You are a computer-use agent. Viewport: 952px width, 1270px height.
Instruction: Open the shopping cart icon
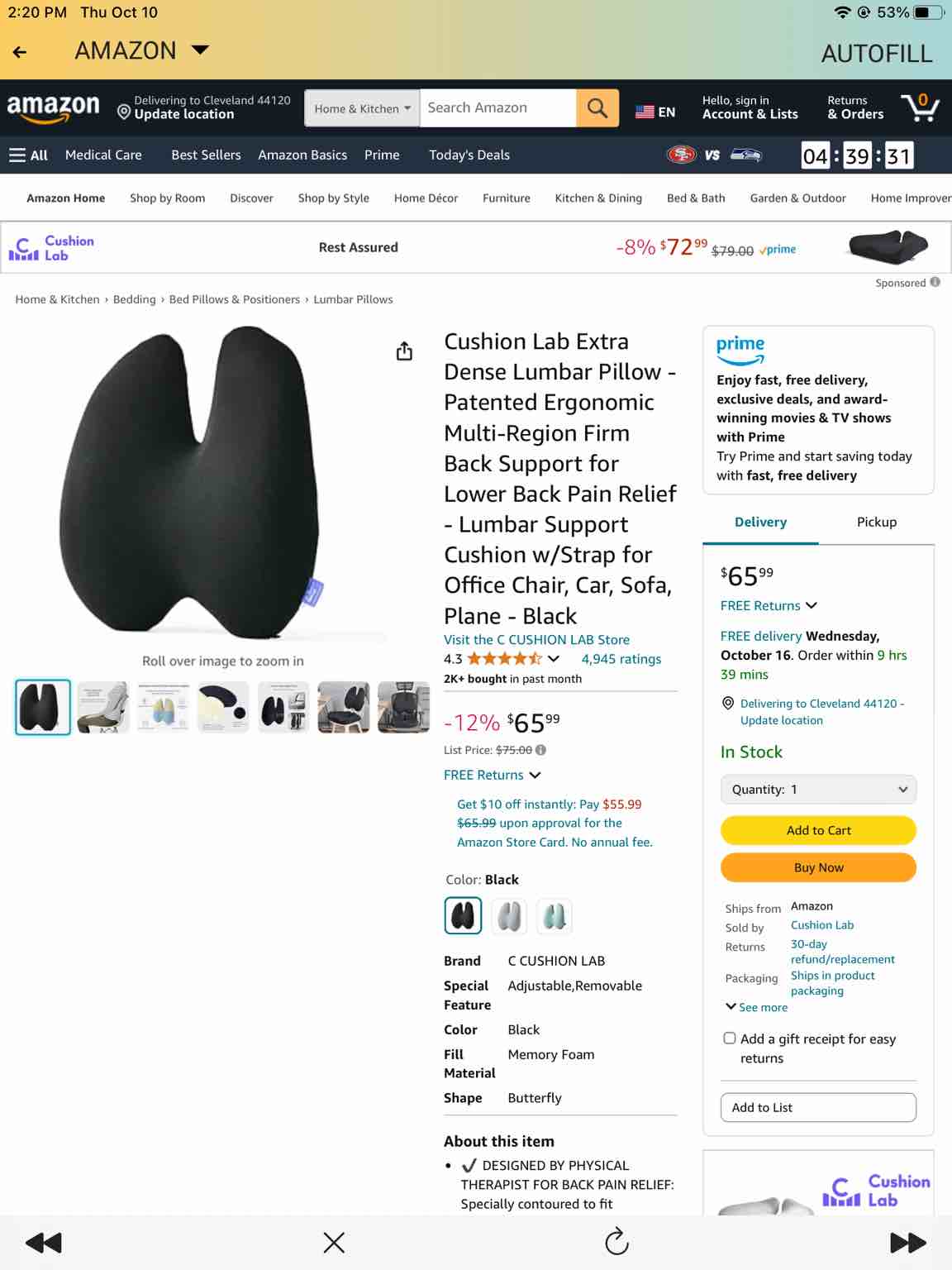click(920, 107)
